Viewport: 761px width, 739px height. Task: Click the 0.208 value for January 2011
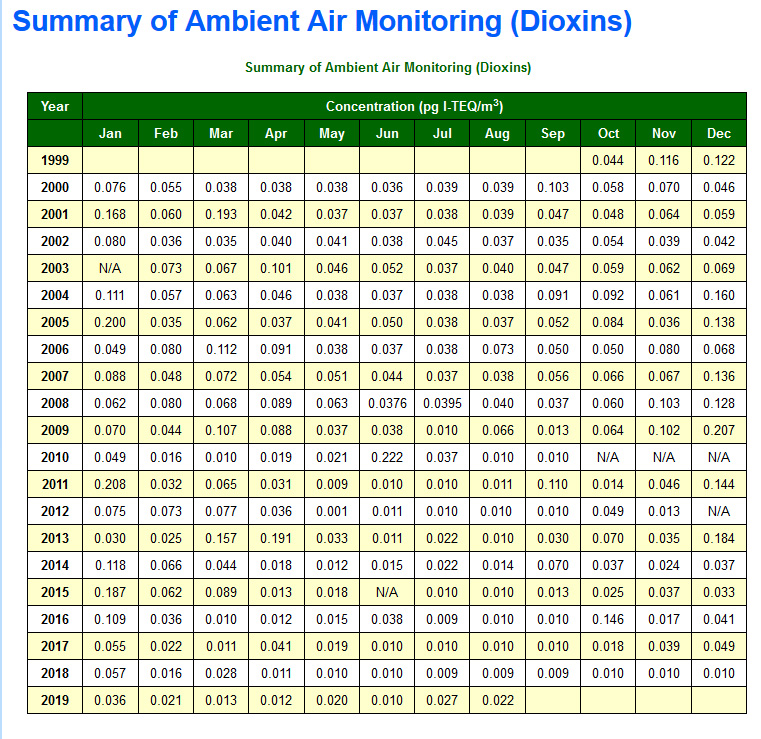[110, 484]
